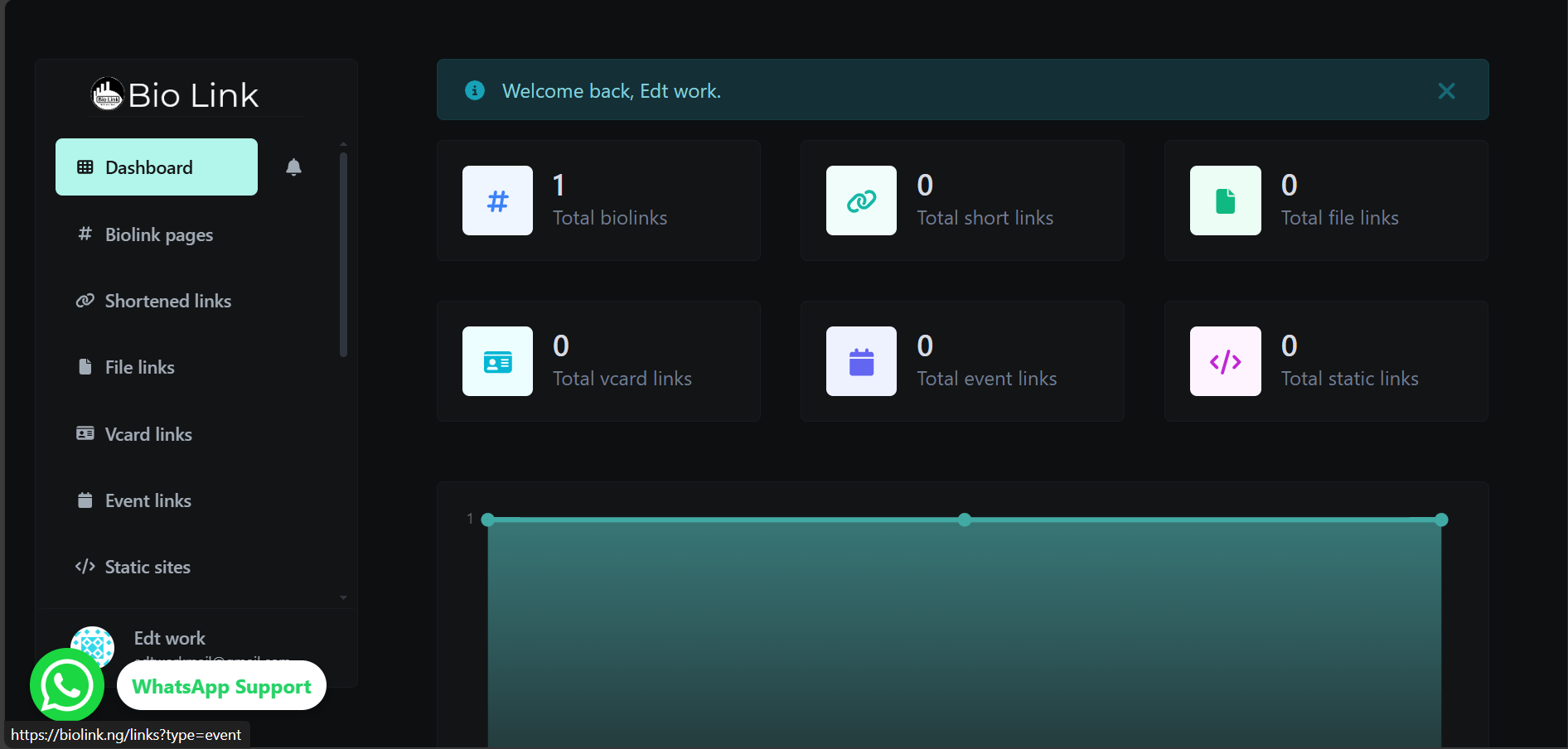
Task: Click the grid icon on Dashboard item
Action: pyautogui.click(x=85, y=167)
